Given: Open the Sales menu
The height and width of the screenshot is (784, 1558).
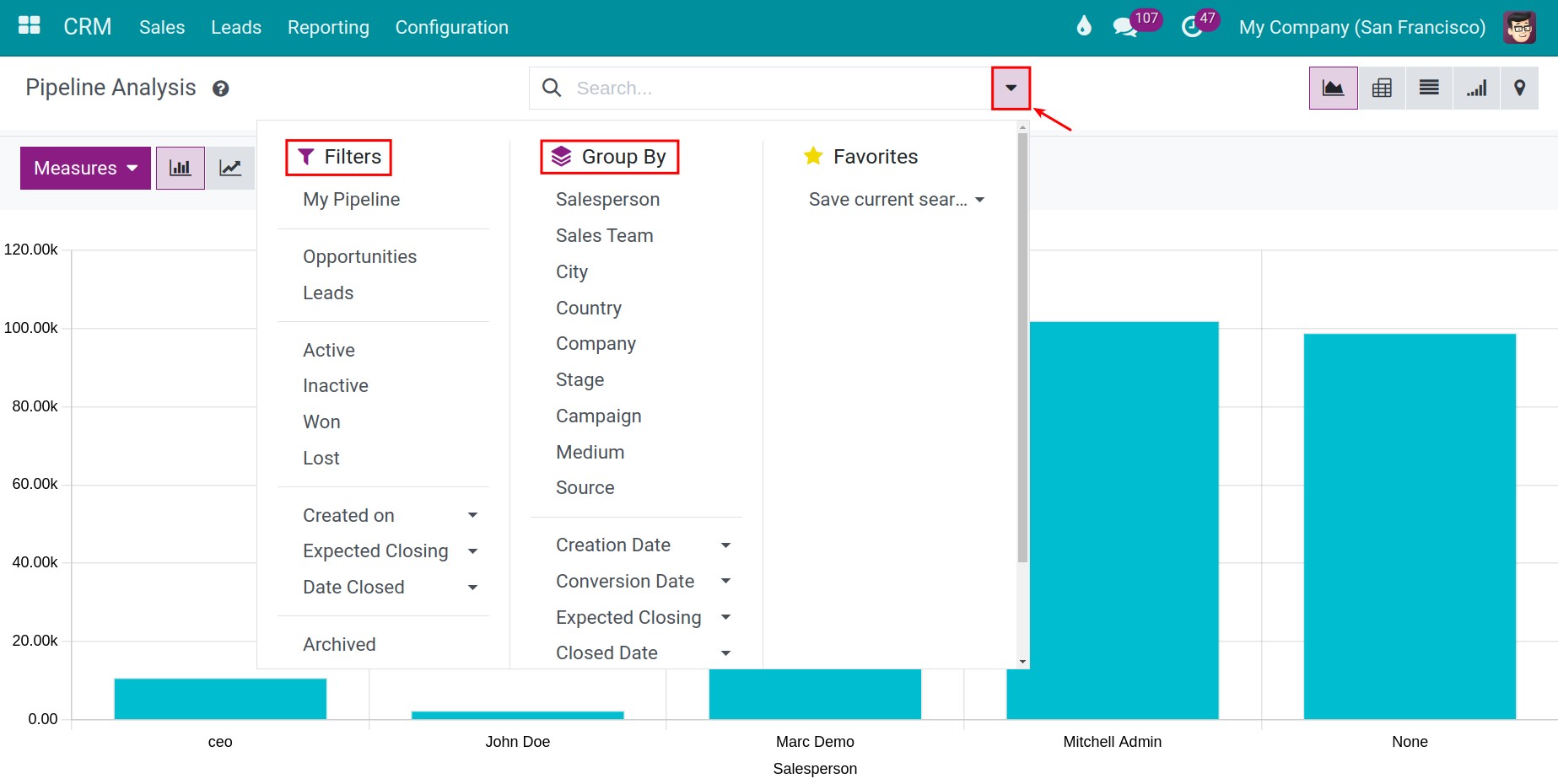Looking at the screenshot, I should pyautogui.click(x=162, y=27).
